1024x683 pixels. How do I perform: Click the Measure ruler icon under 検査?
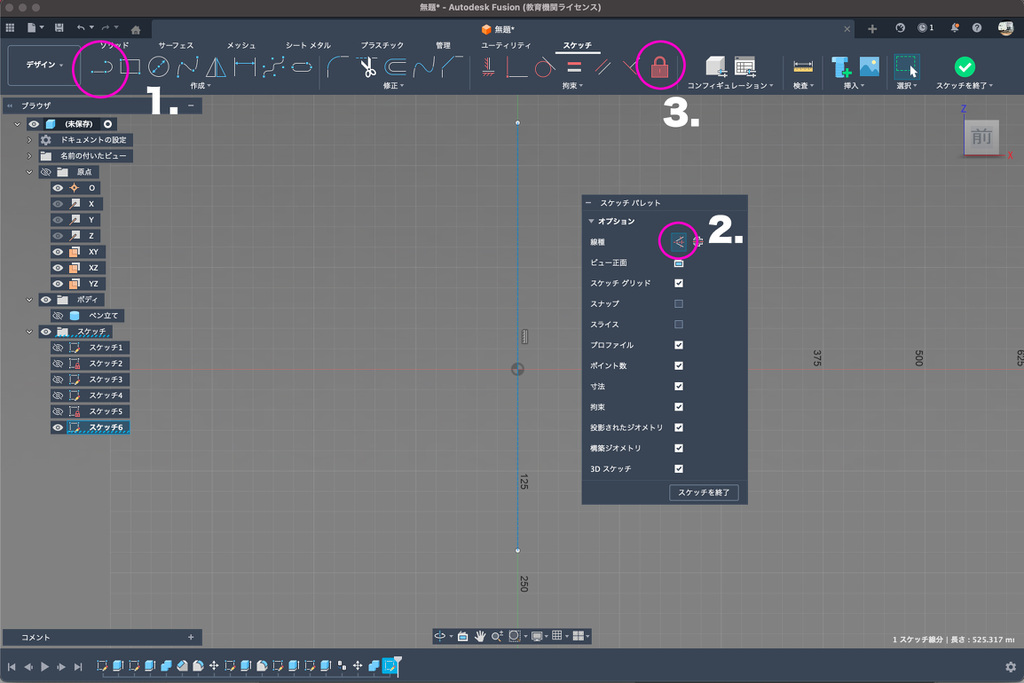tap(802, 67)
